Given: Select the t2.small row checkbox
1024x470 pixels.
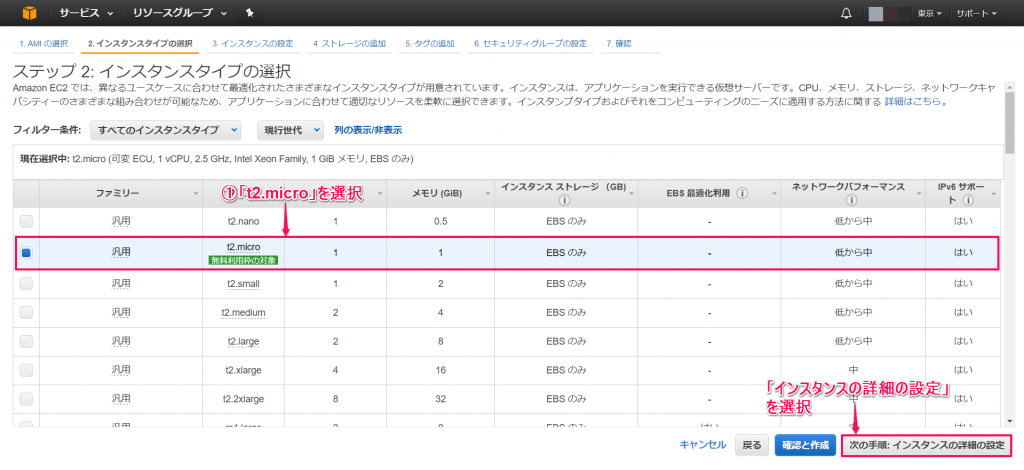Looking at the screenshot, I should point(26,283).
